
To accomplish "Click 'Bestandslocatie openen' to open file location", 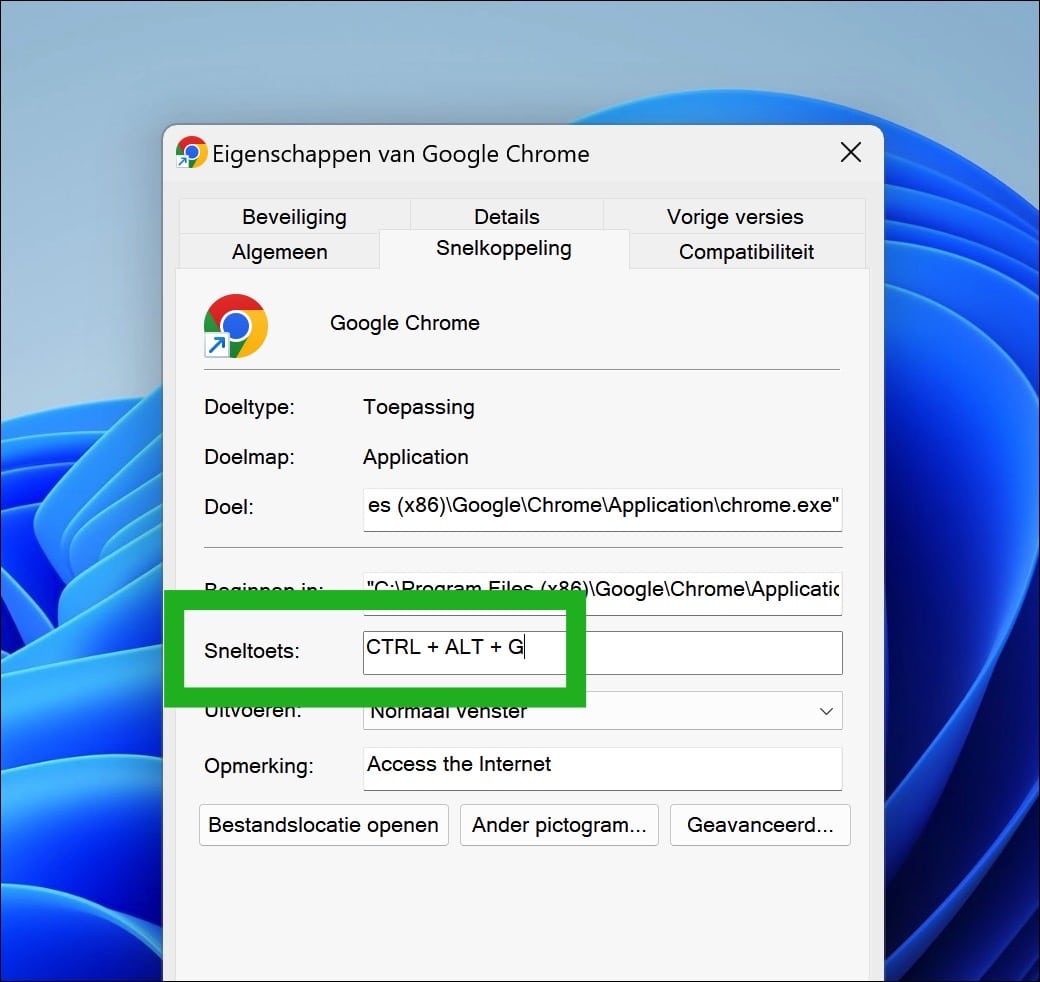I will [x=323, y=825].
